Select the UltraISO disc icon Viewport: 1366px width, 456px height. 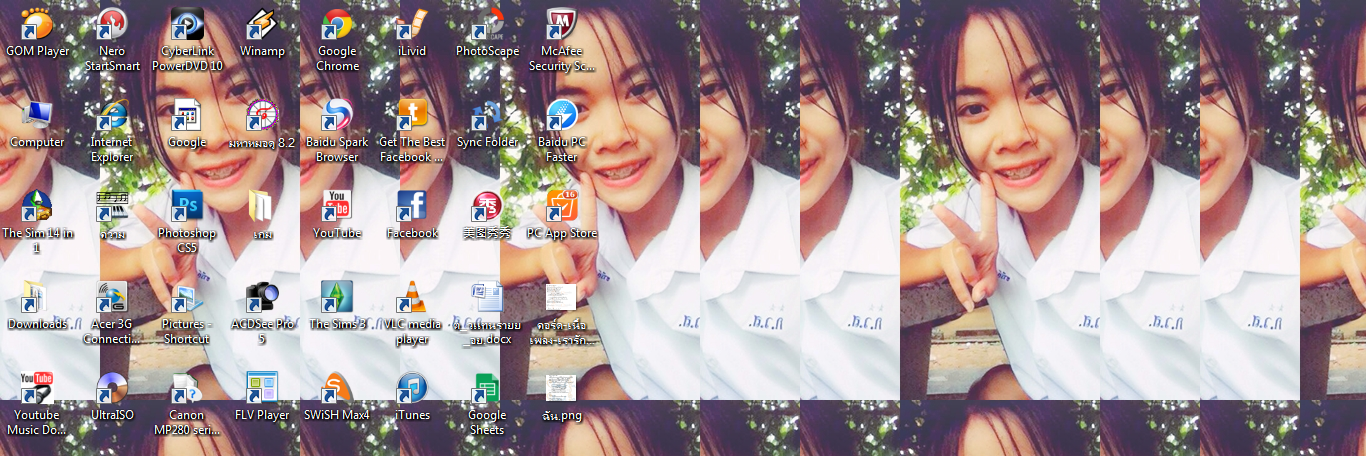point(112,388)
